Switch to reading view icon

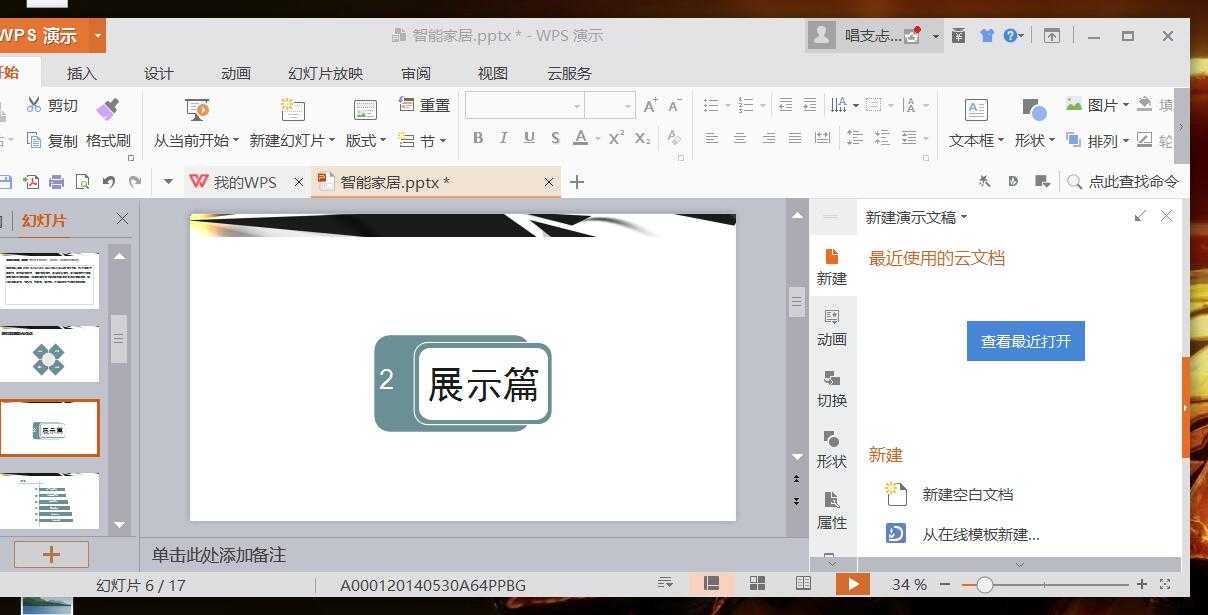(803, 584)
